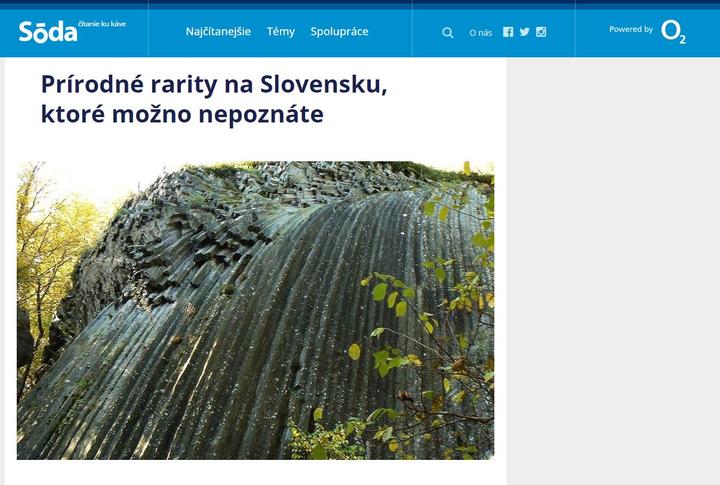The image size is (720, 485).
Task: Click the search magnifier icon
Action: tap(448, 33)
